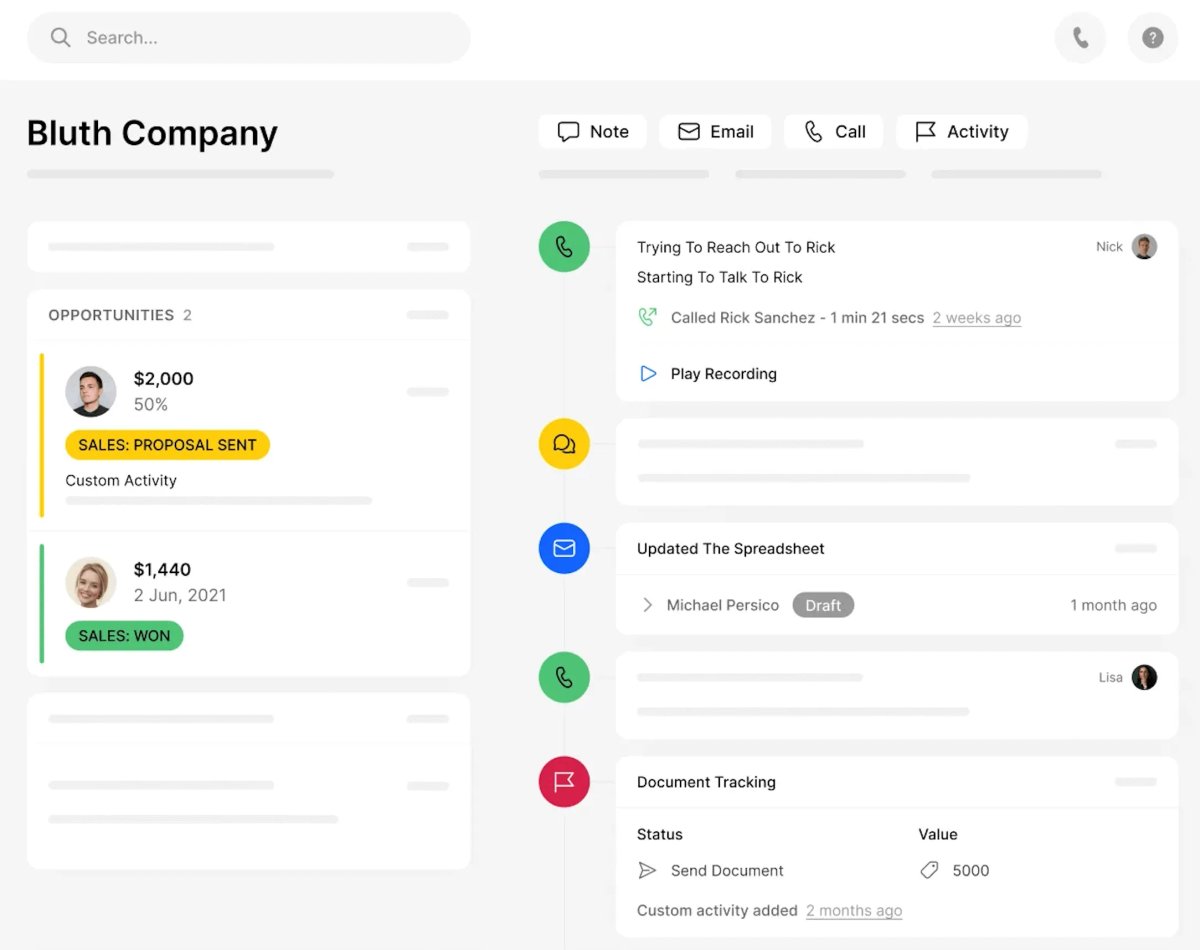
Task: Click the yellow chat timeline icon
Action: tap(564, 444)
